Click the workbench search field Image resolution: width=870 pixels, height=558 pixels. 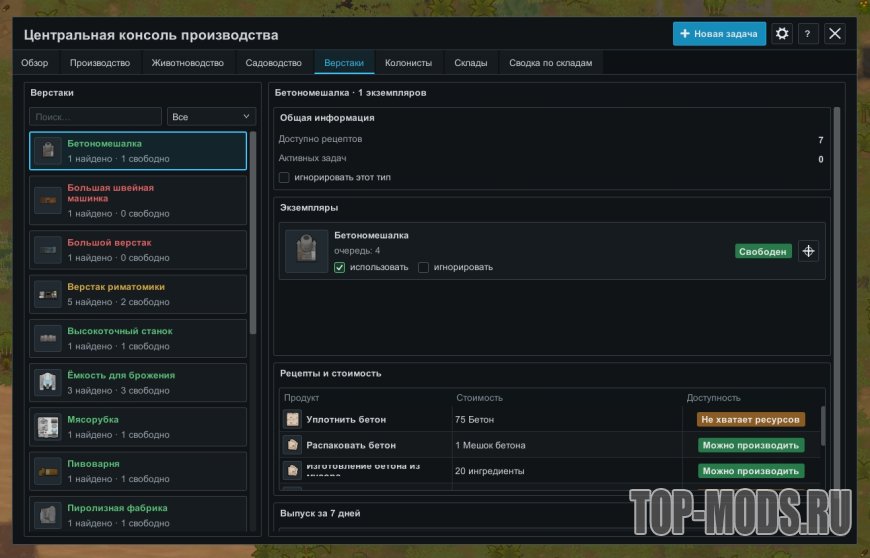95,117
